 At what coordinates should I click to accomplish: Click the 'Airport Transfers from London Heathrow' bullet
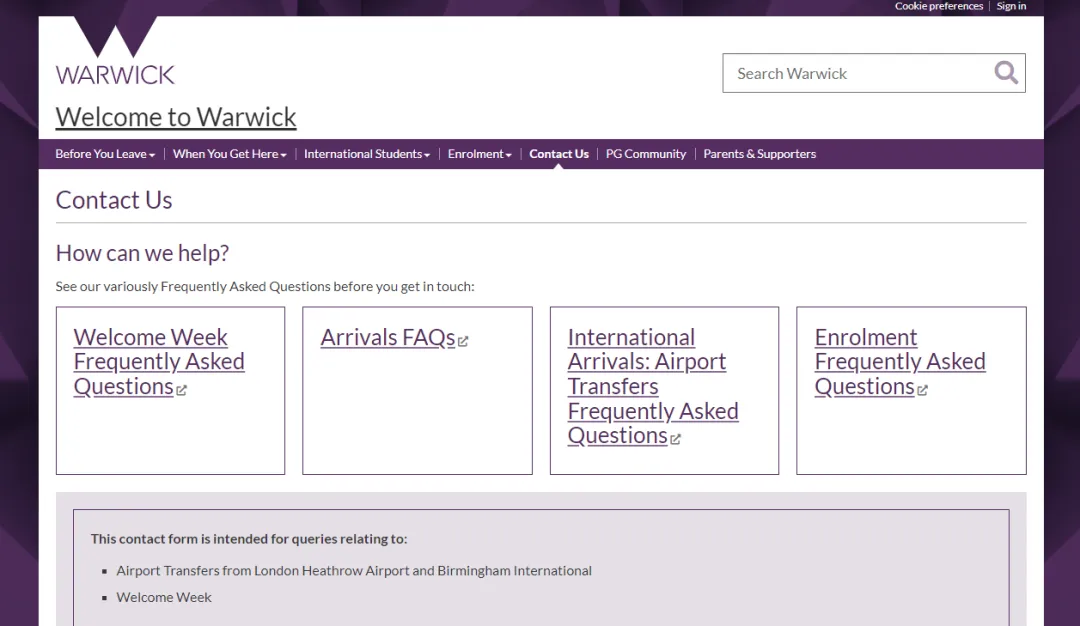point(353,570)
